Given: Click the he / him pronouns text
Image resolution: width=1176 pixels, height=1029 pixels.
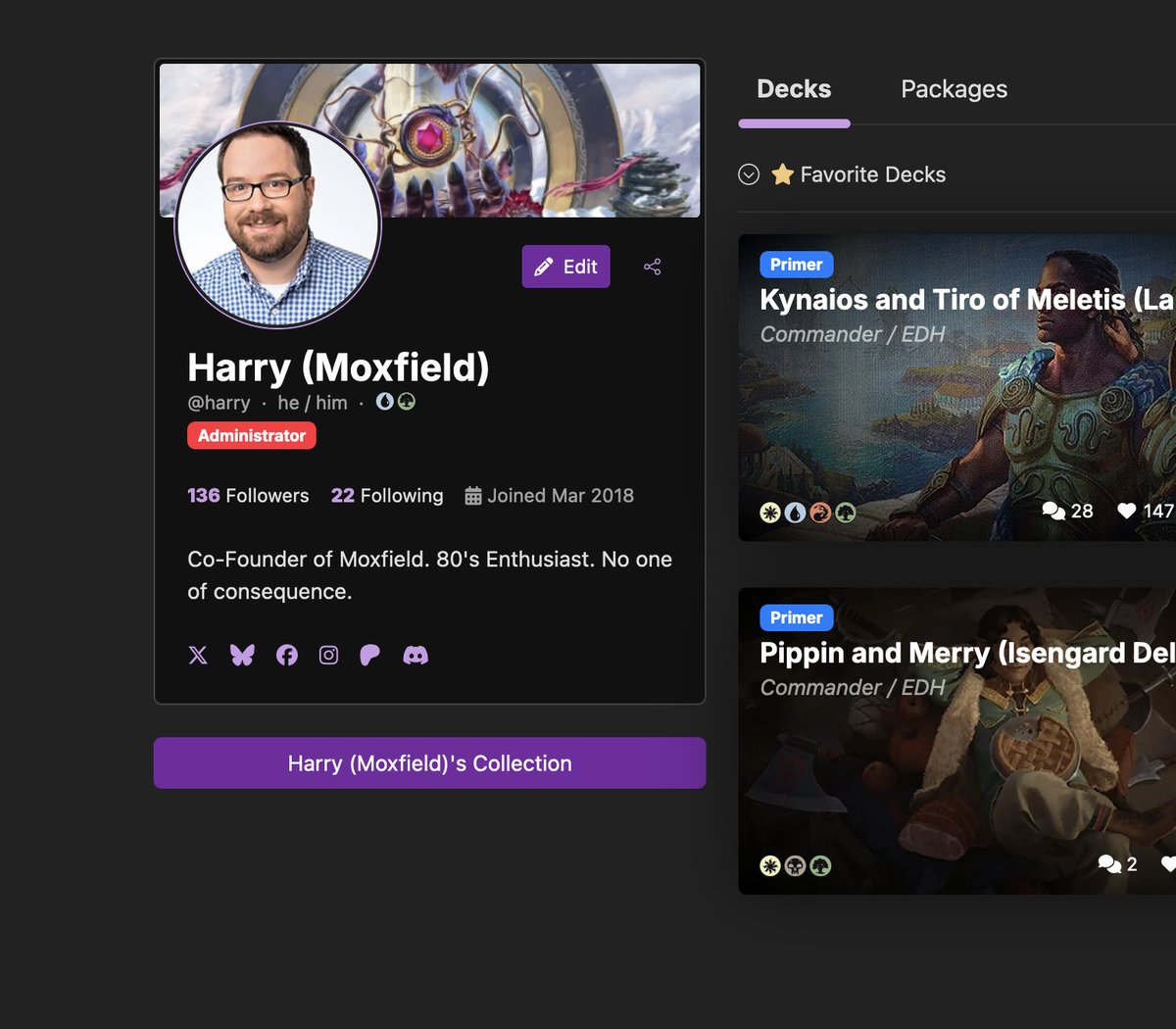Looking at the screenshot, I should tap(313, 403).
